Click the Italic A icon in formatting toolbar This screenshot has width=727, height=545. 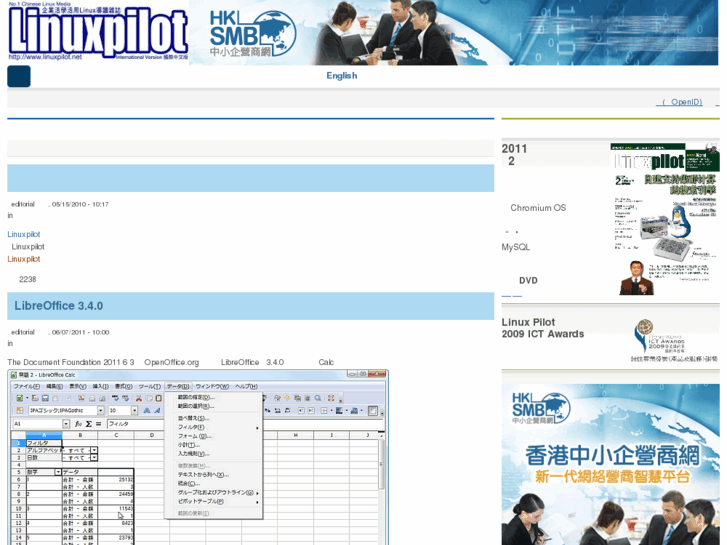(x=157, y=410)
